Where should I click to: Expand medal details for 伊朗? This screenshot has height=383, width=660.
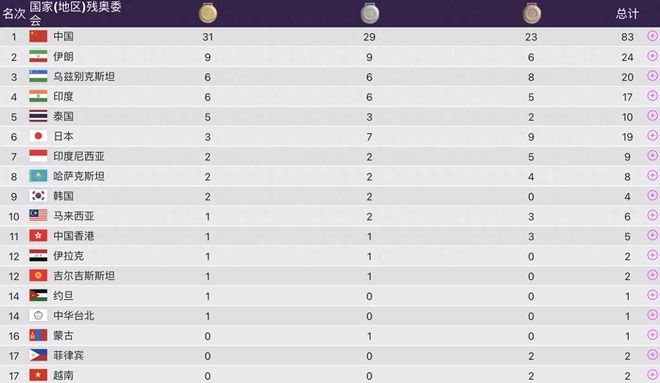point(652,56)
